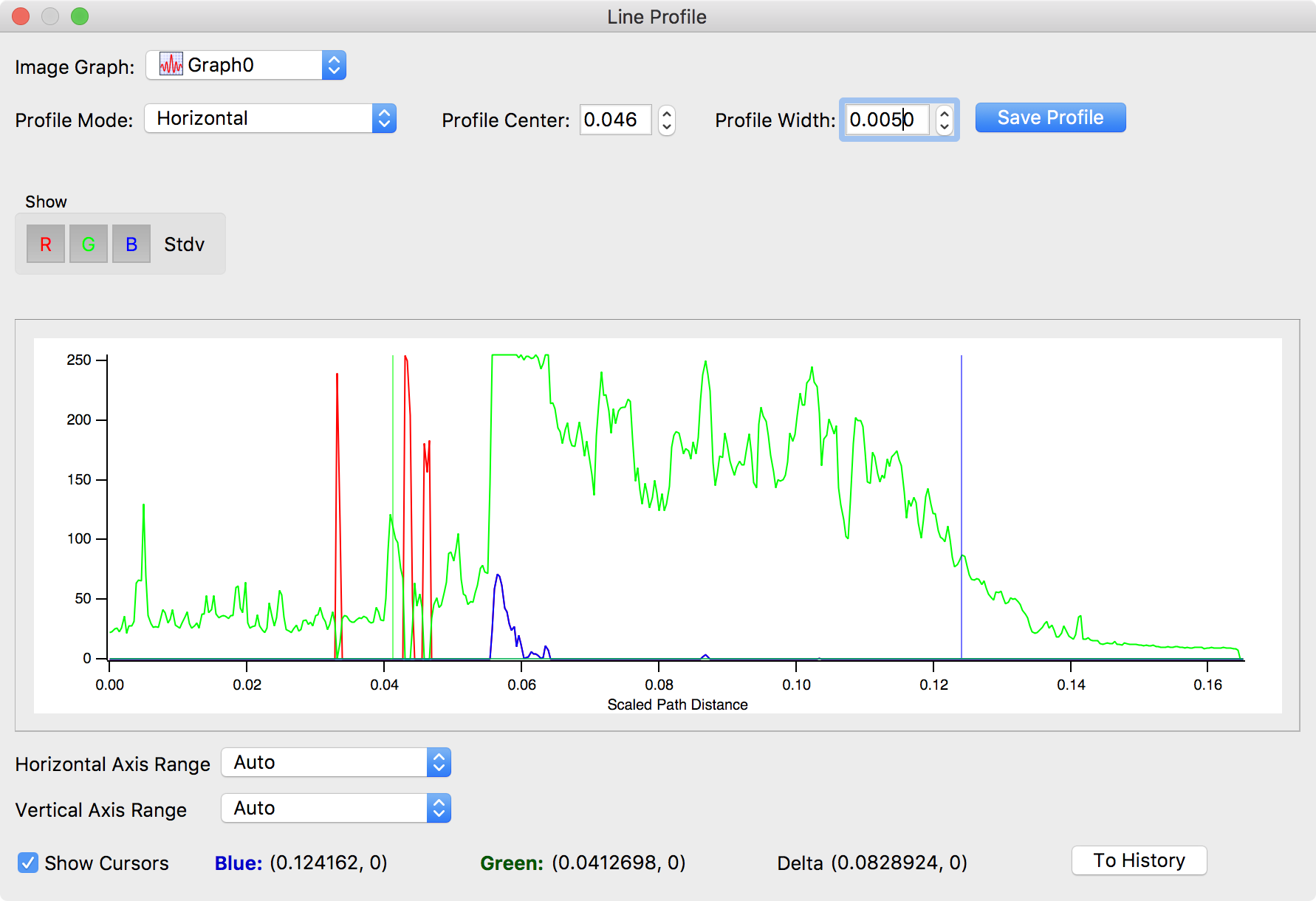Open the Horizontal Axis Range dropdown

[336, 762]
